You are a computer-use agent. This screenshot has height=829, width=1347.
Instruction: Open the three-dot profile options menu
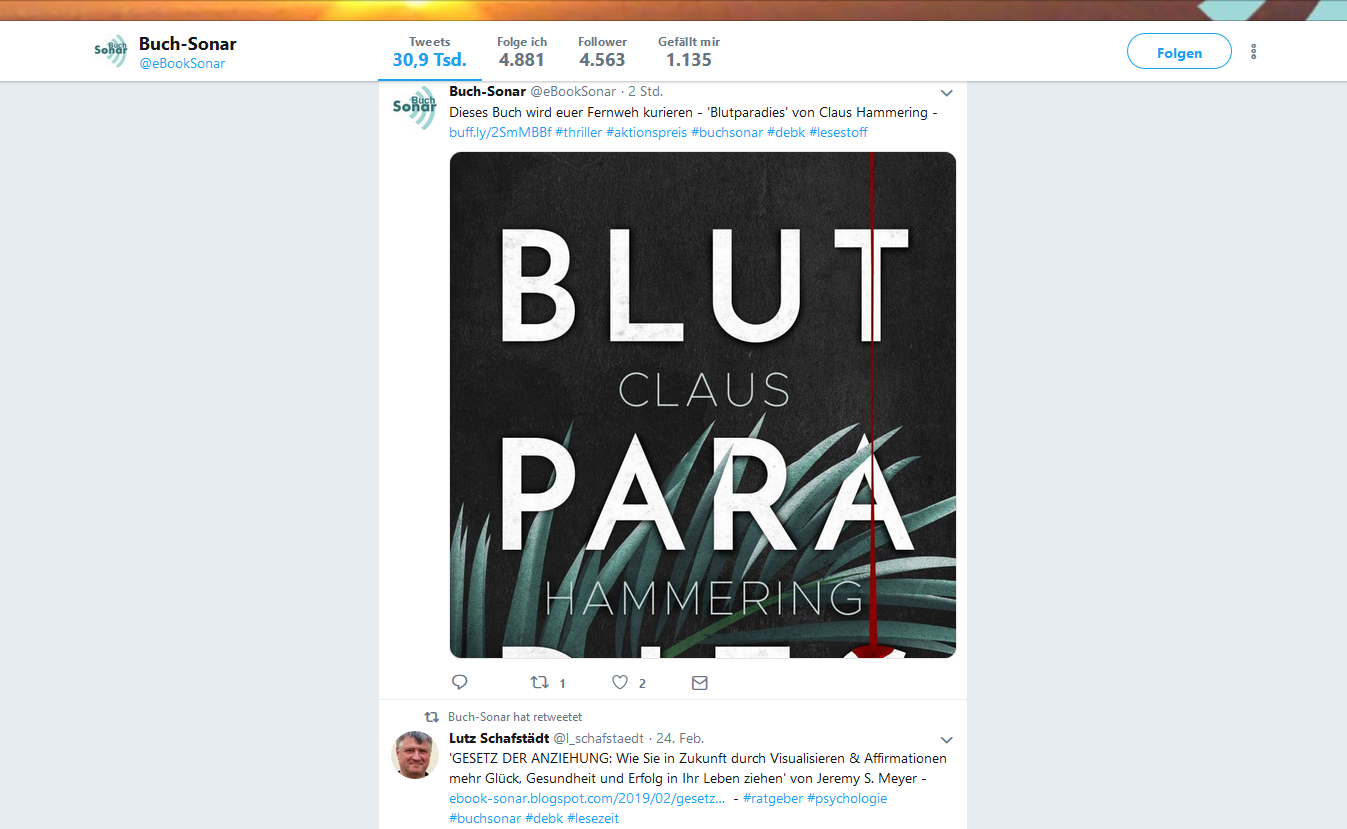click(x=1253, y=51)
